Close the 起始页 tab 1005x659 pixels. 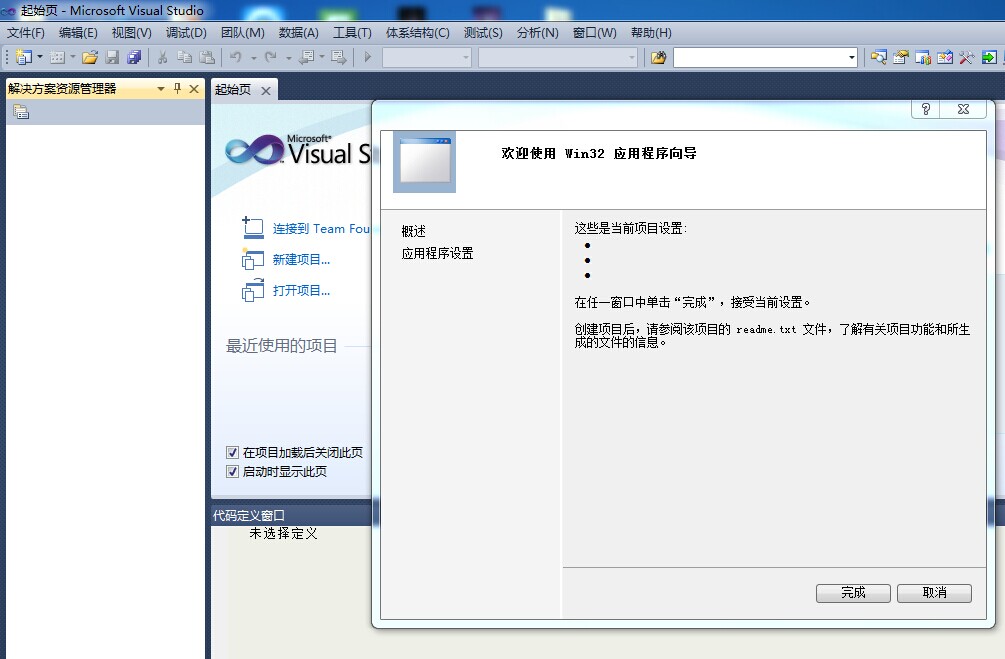point(266,91)
